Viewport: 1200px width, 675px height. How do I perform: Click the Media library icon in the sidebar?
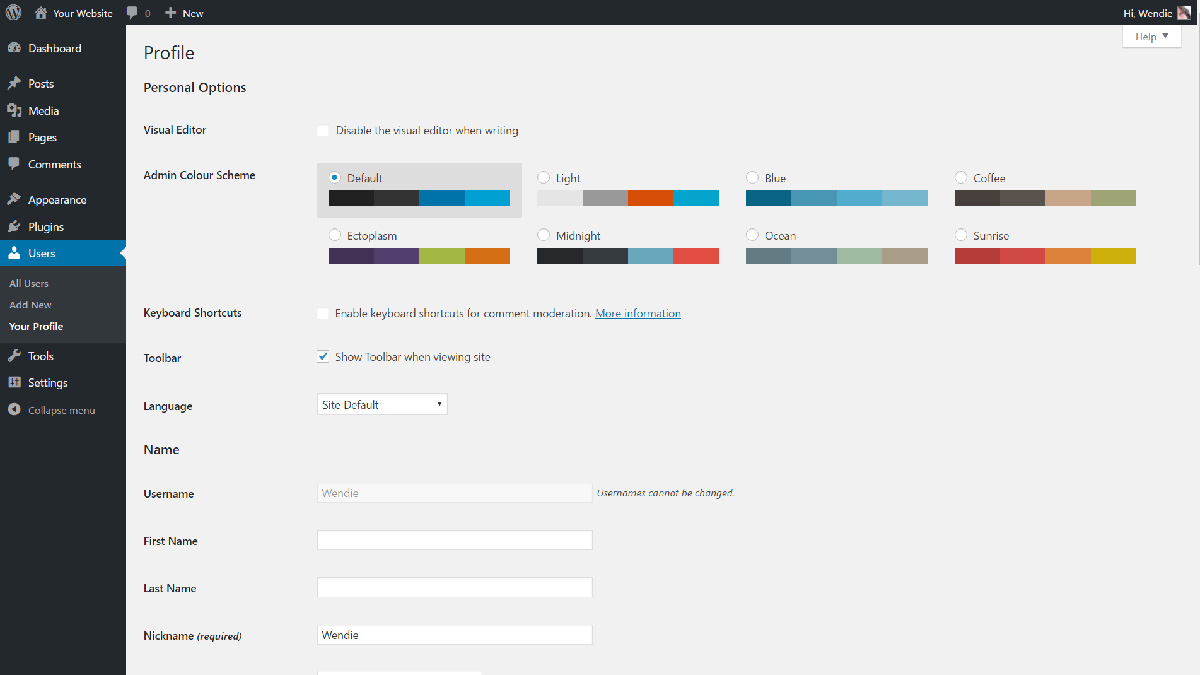point(16,110)
